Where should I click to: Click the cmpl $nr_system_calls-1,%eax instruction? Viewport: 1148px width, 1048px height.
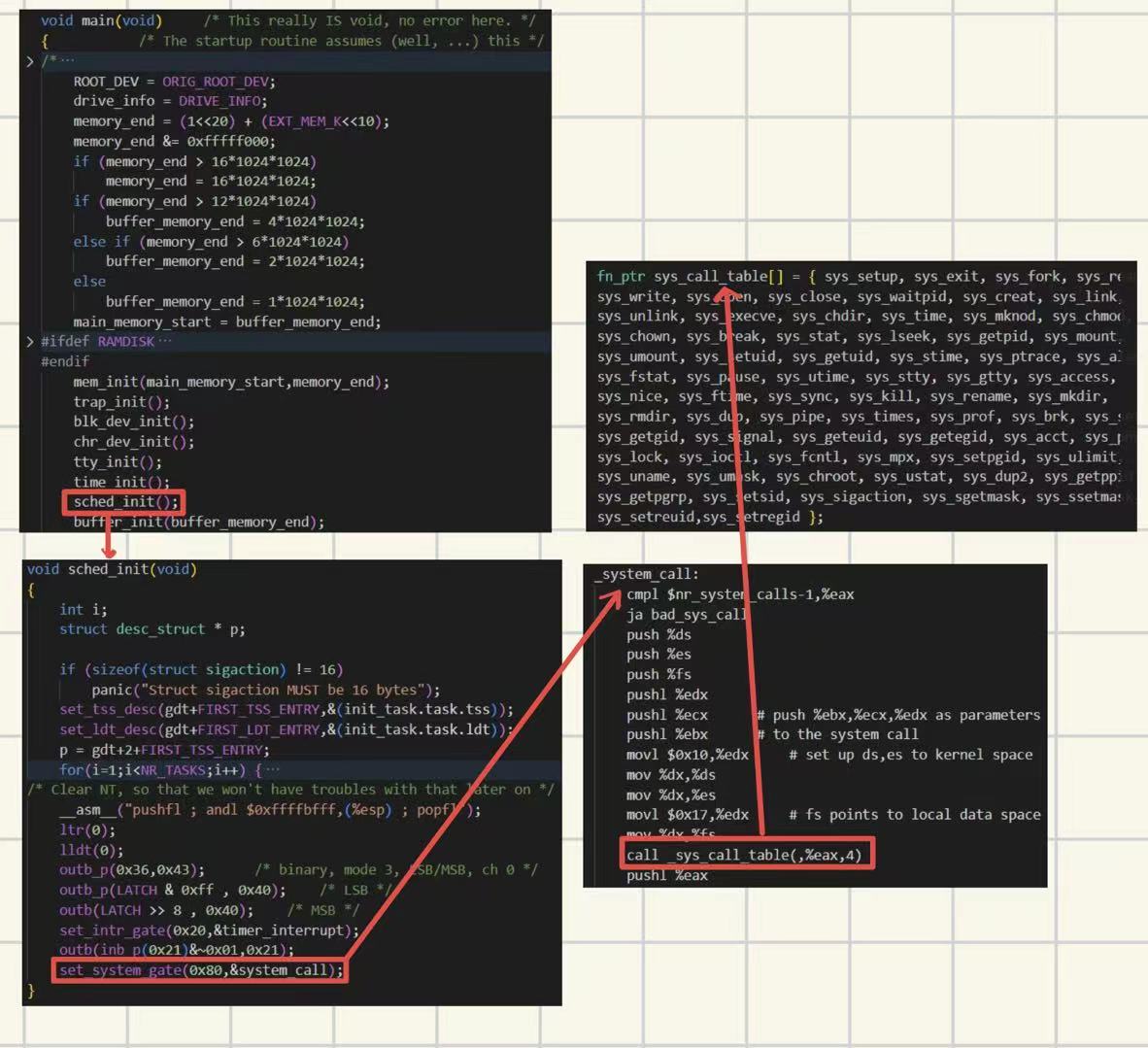740,594
